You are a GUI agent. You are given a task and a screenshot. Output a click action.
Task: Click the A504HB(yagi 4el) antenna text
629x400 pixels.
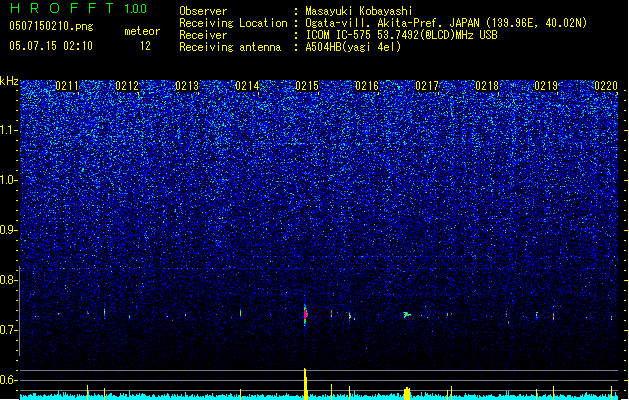click(353, 47)
